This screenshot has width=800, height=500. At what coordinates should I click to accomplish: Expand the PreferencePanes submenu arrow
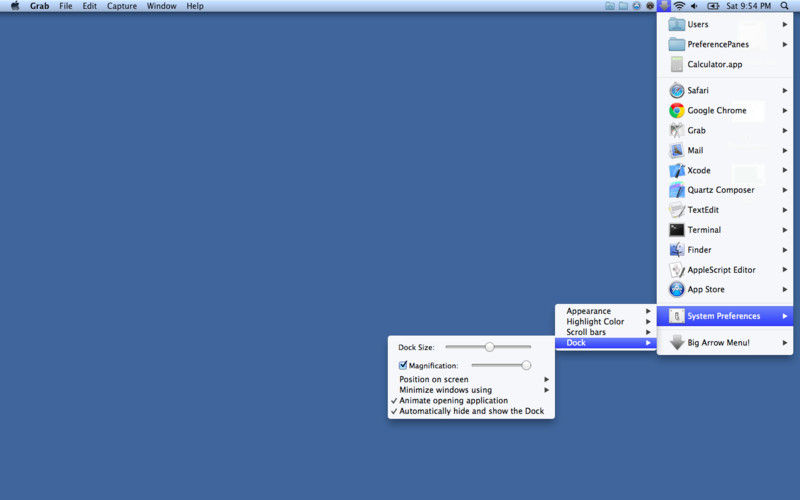click(x=785, y=44)
